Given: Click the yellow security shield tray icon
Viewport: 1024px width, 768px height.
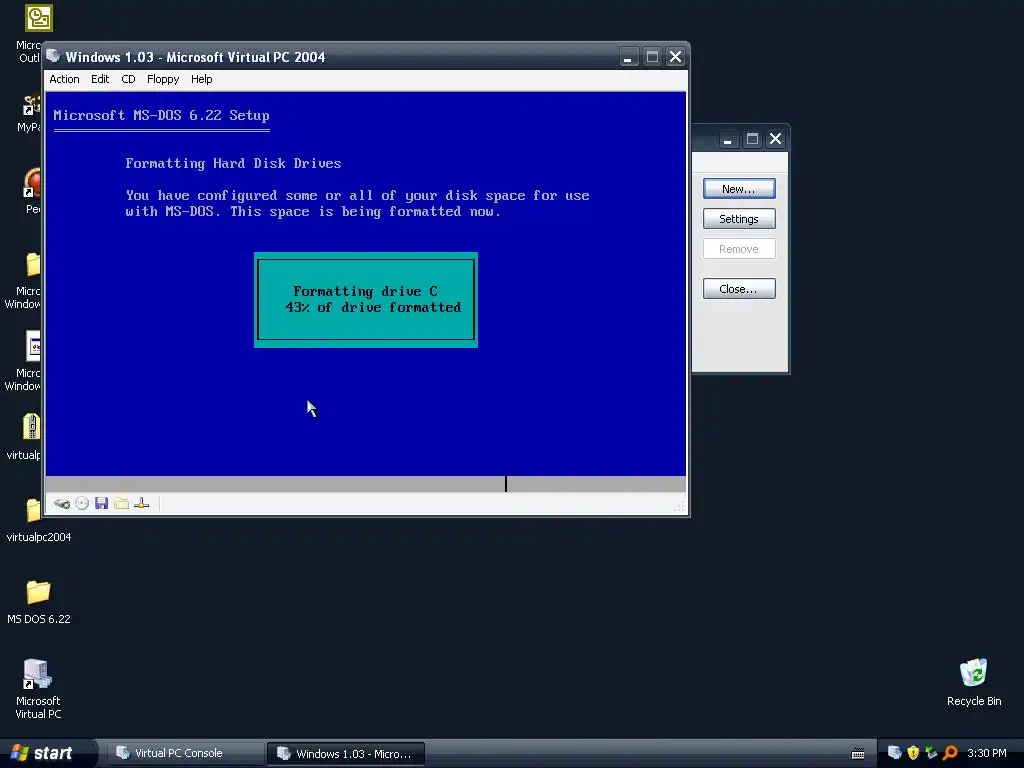Looking at the screenshot, I should 913,752.
